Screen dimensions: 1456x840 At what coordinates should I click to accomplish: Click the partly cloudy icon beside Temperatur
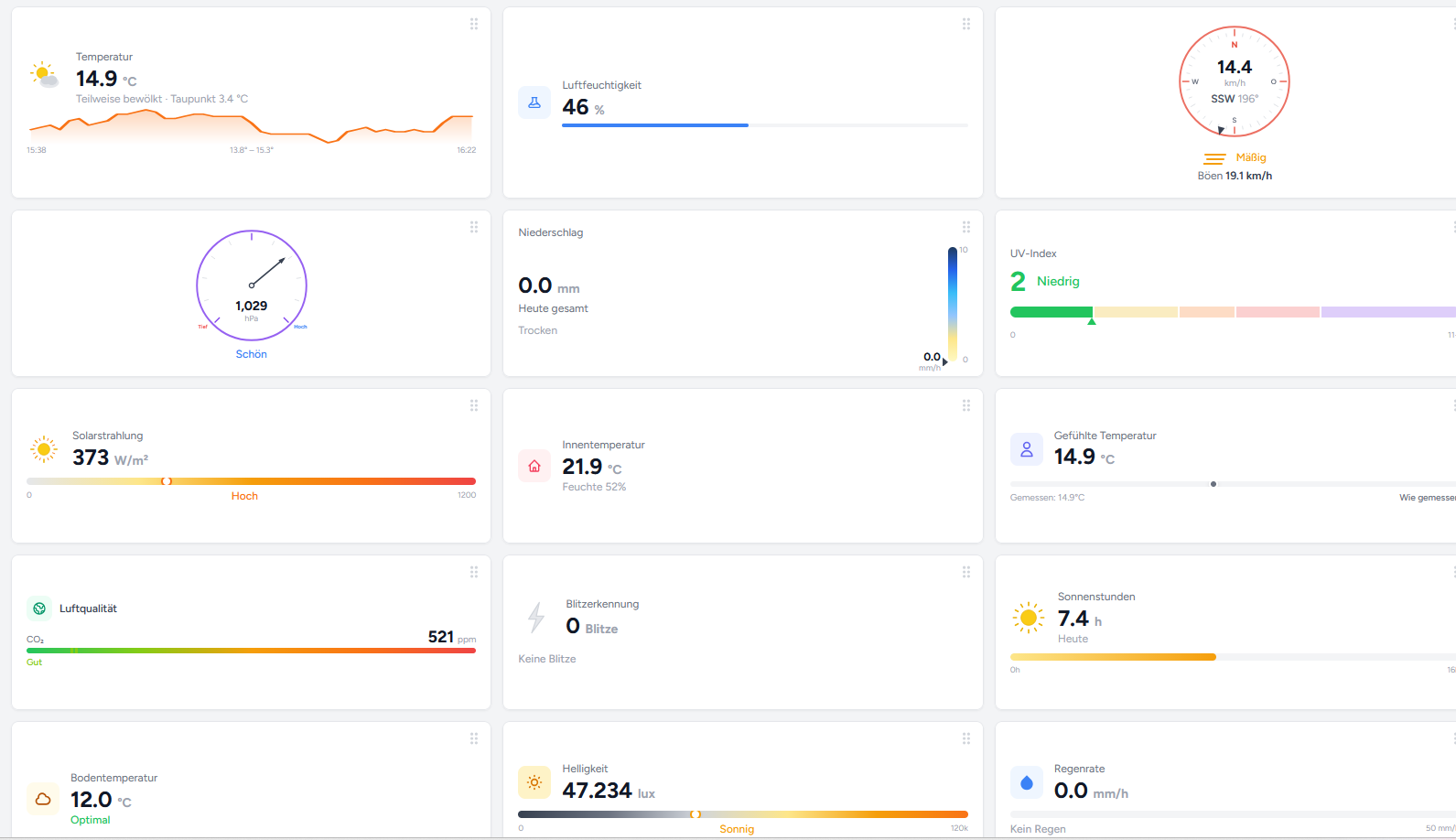[x=44, y=75]
